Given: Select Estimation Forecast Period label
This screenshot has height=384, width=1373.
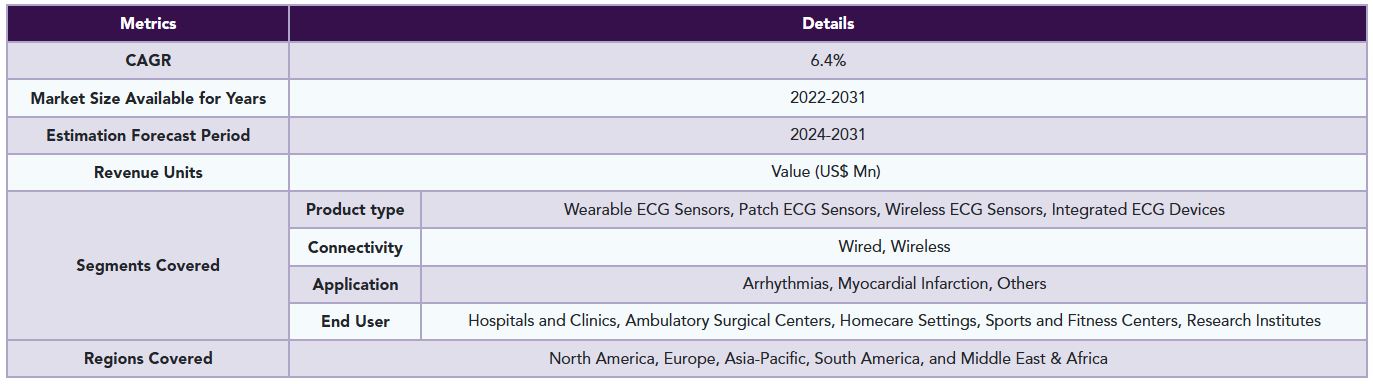Looking at the screenshot, I should point(148,135).
